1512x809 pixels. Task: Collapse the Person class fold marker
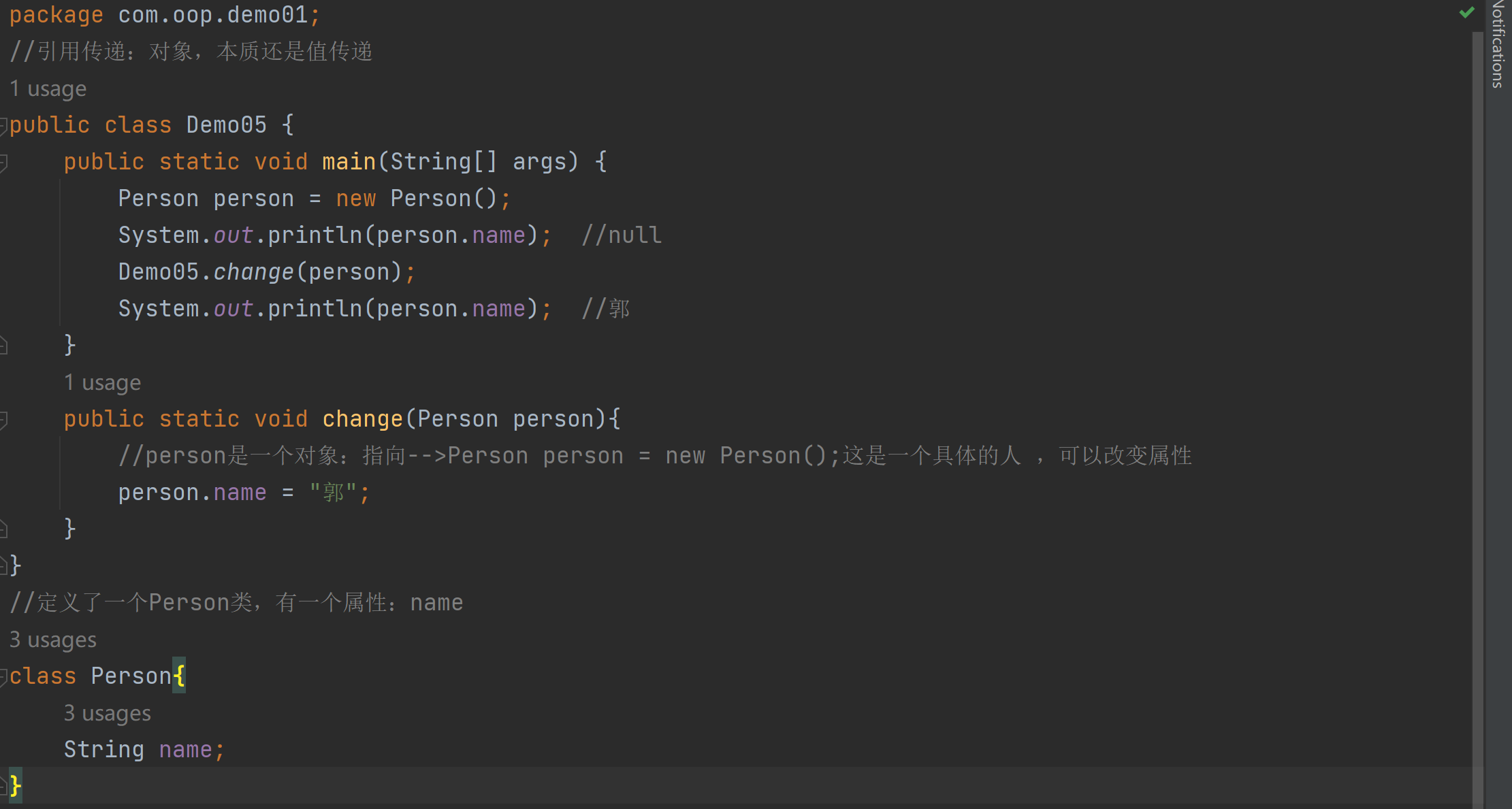(x=3, y=676)
